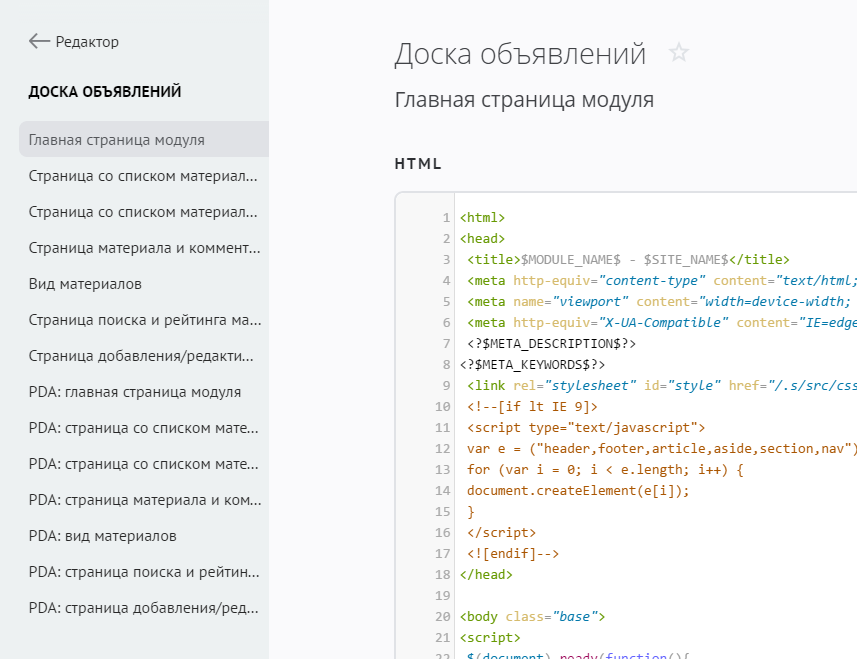Open first Страница со списком материалов item
This screenshot has width=857, height=659.
pos(143,176)
